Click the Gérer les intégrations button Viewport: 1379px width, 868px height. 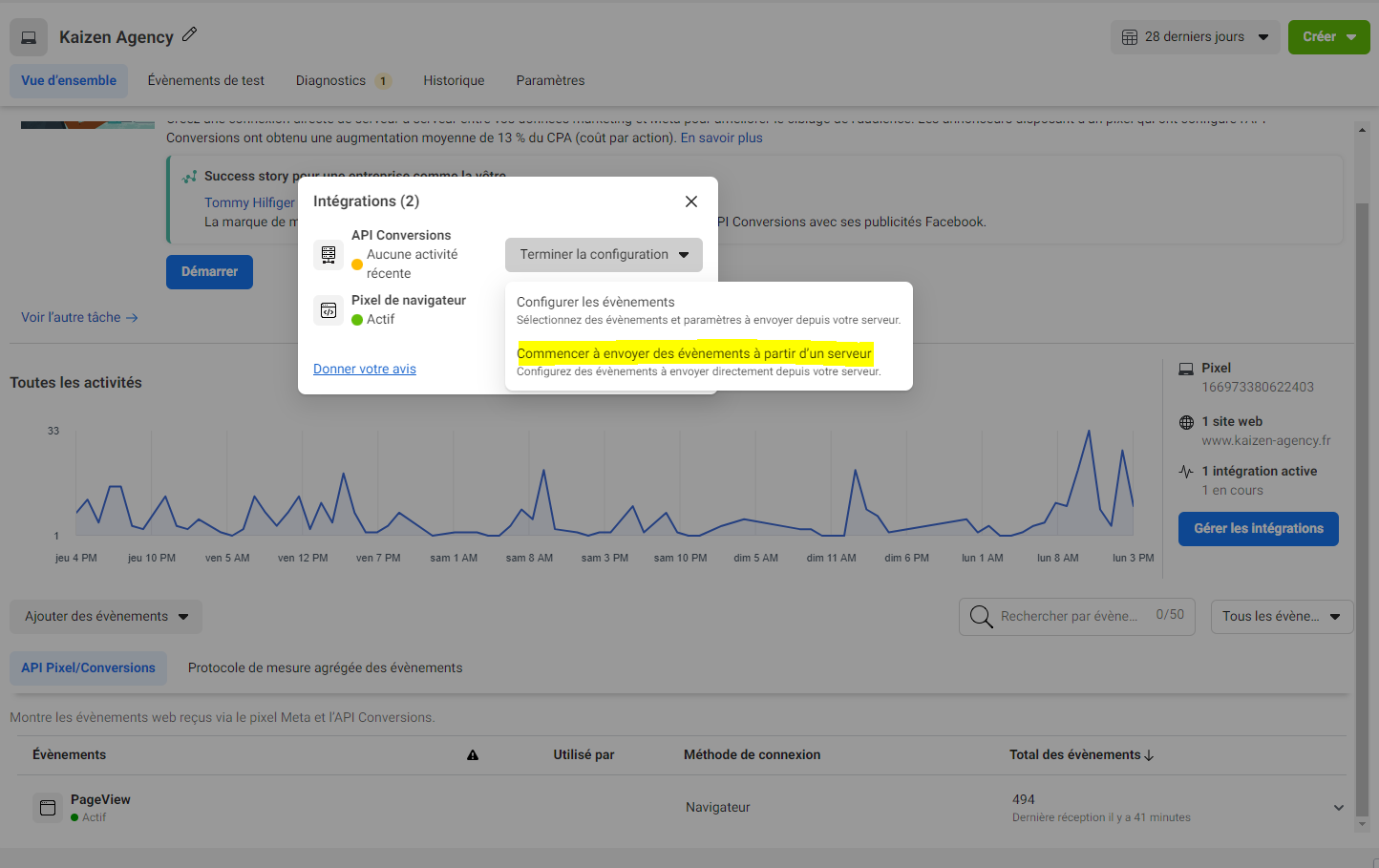point(1258,529)
